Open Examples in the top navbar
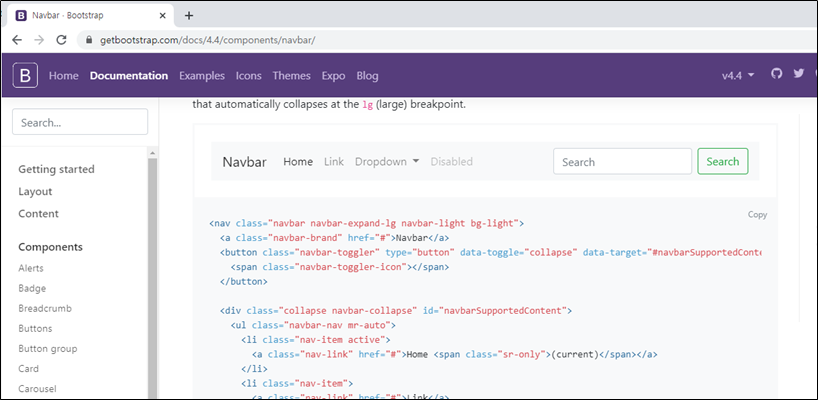The image size is (818, 400). pyautogui.click(x=202, y=76)
